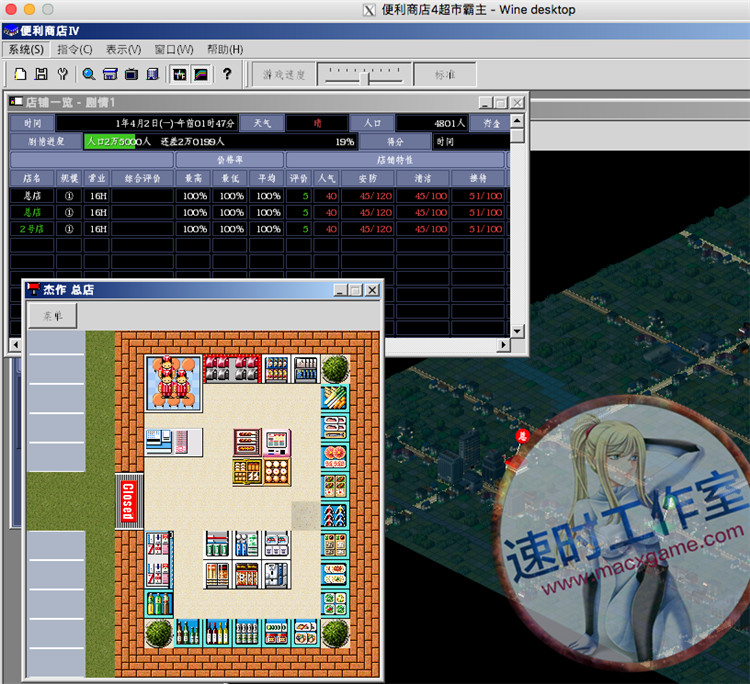Open the 窗口(W) menu
The image size is (750, 684).
click(x=174, y=50)
